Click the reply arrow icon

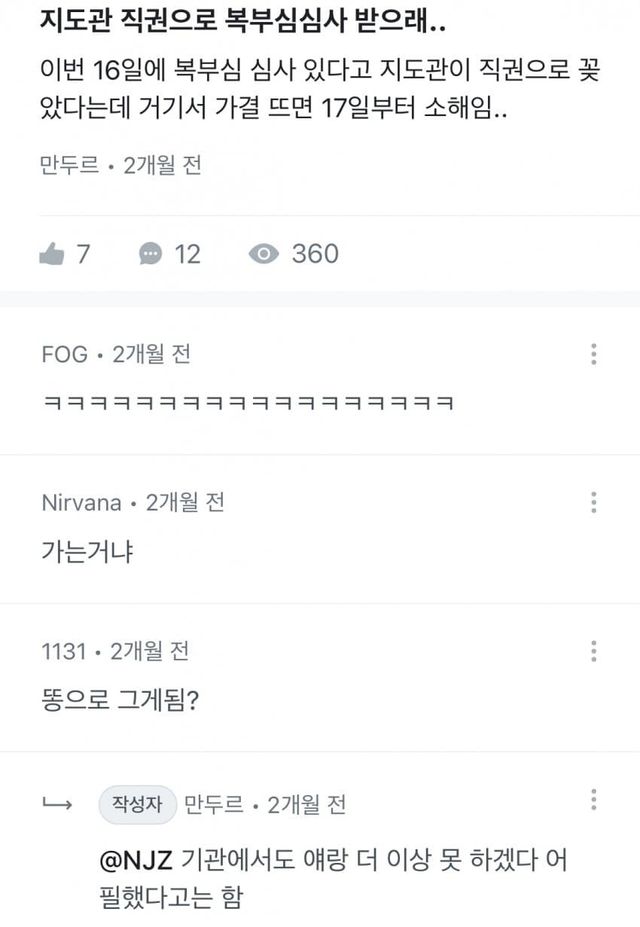(x=54, y=803)
